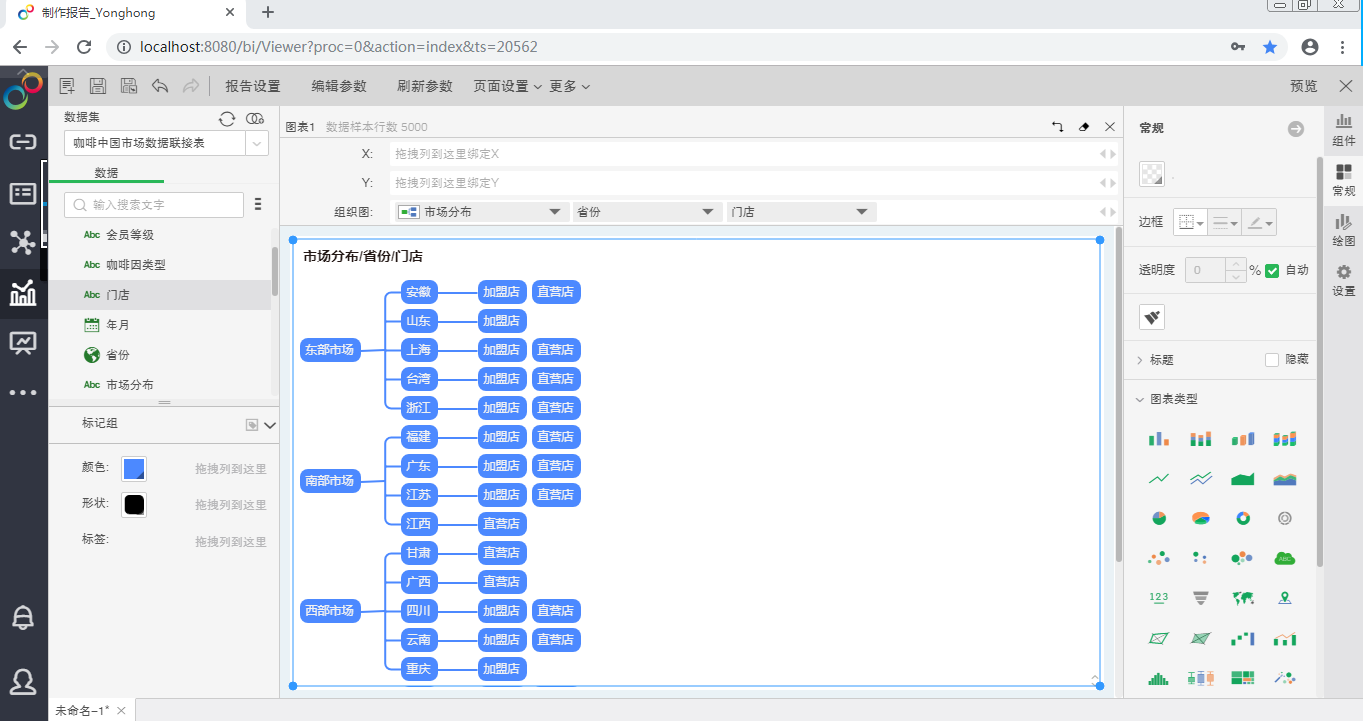Click the 颜色 blue color swatch
Screen dimensions: 1363x721
tap(133, 468)
